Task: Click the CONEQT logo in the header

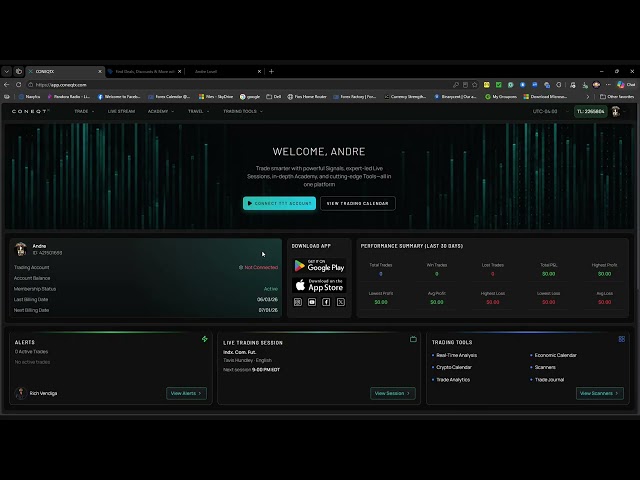Action: coord(31,111)
